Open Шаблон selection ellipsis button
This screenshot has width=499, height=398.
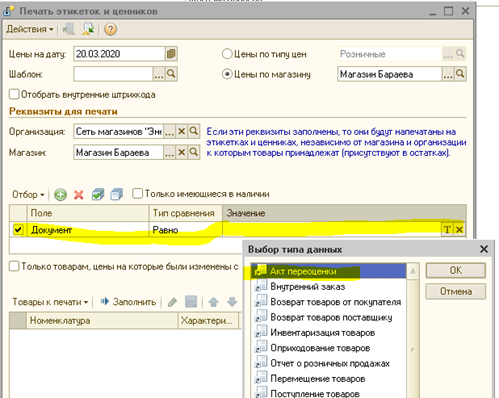[159, 74]
